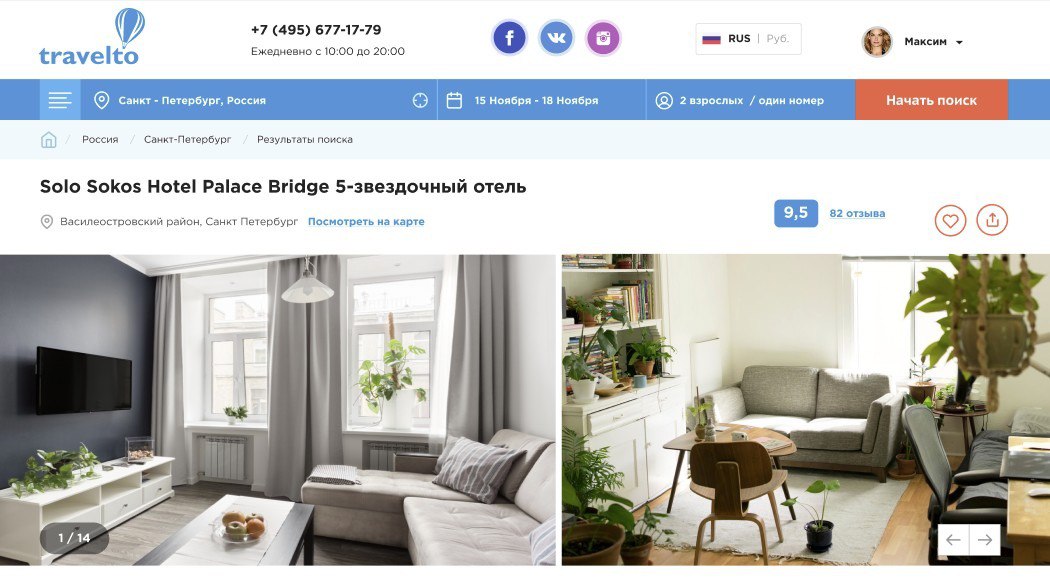Go to the home breadcrumb icon
Screen dimensions: 1050x588
48,139
